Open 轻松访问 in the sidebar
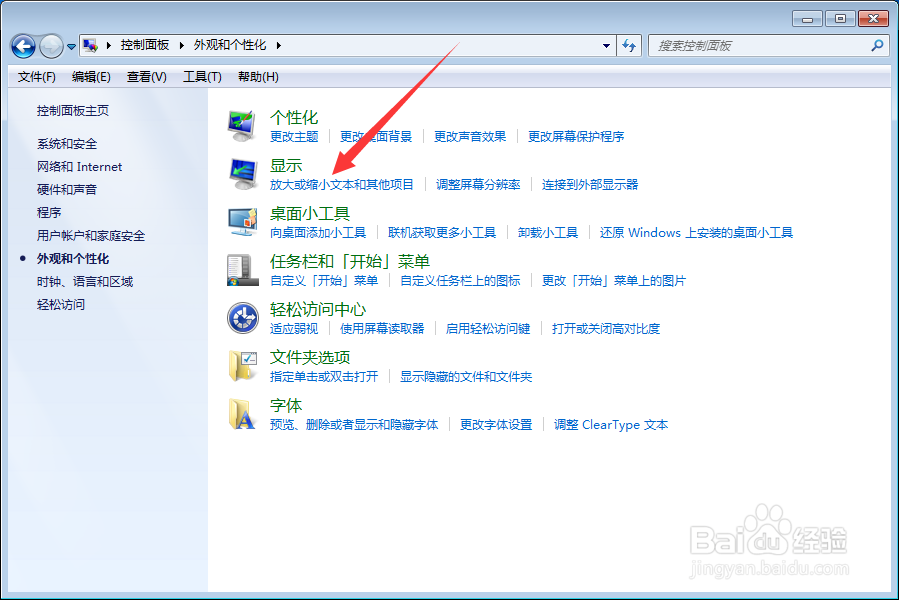This screenshot has height=600, width=899. point(61,305)
